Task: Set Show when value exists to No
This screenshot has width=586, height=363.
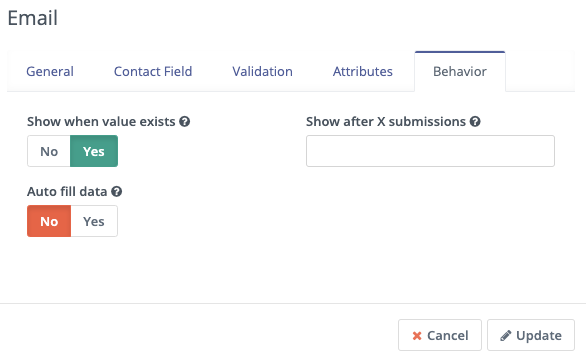Action: (x=49, y=151)
